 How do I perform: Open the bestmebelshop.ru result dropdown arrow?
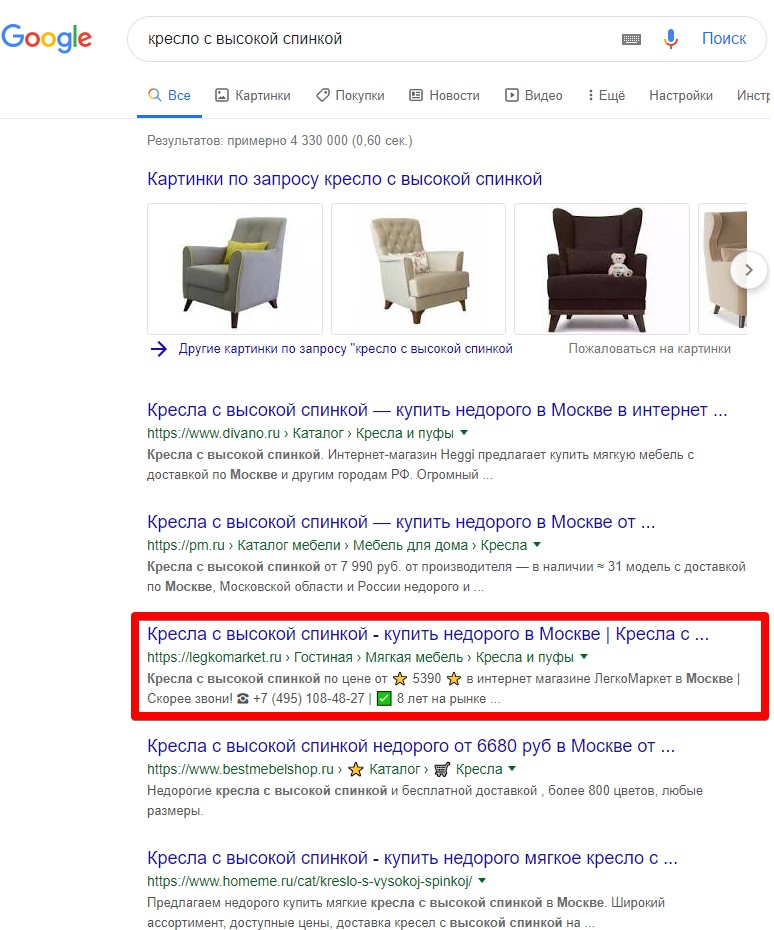coord(512,769)
